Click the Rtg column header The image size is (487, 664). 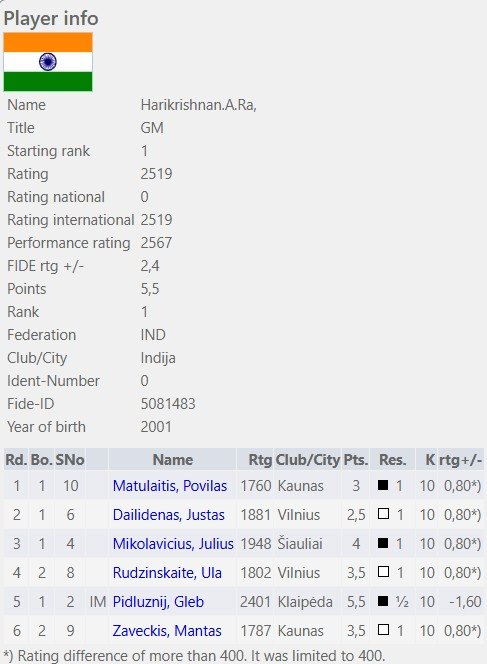coord(260,459)
